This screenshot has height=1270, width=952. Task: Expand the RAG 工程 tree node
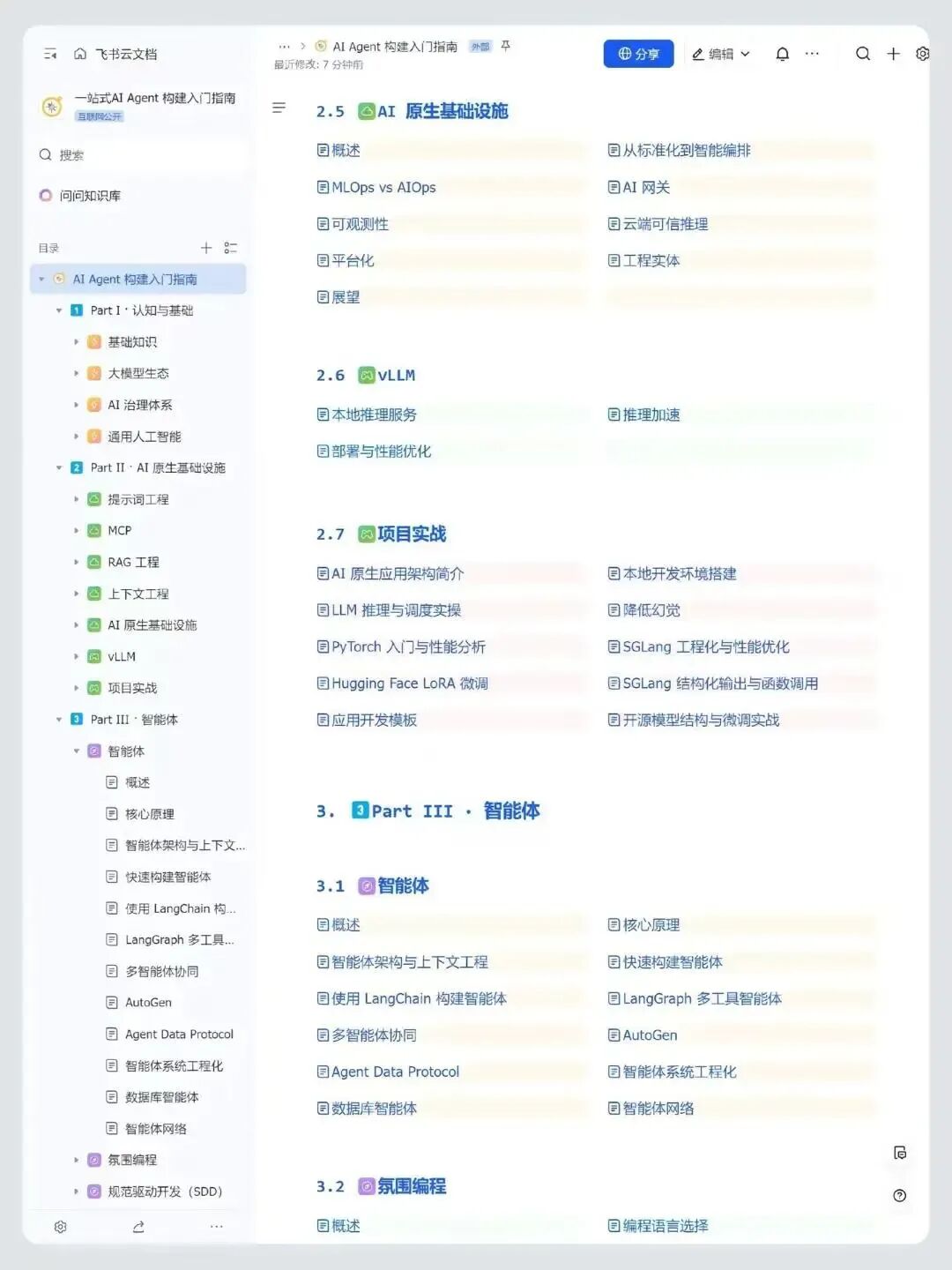(76, 562)
